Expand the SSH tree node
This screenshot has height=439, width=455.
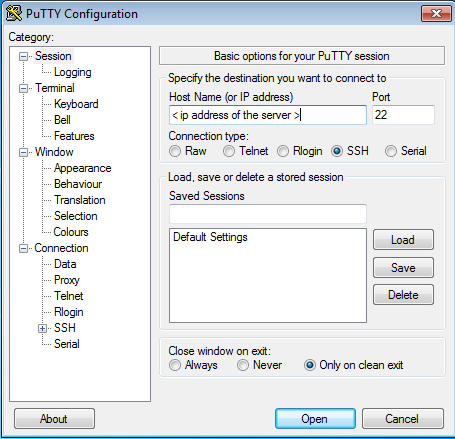coord(42,328)
